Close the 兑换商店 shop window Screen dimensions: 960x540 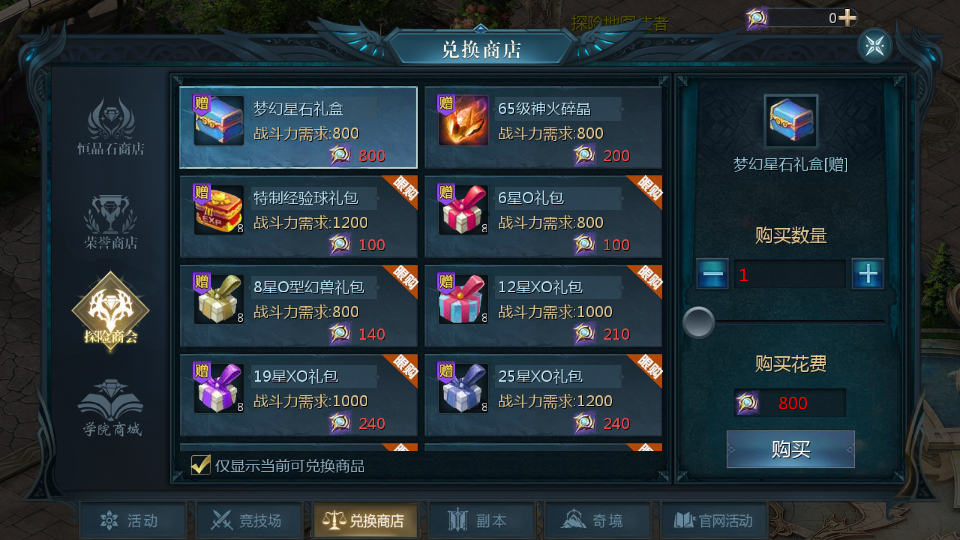874,45
